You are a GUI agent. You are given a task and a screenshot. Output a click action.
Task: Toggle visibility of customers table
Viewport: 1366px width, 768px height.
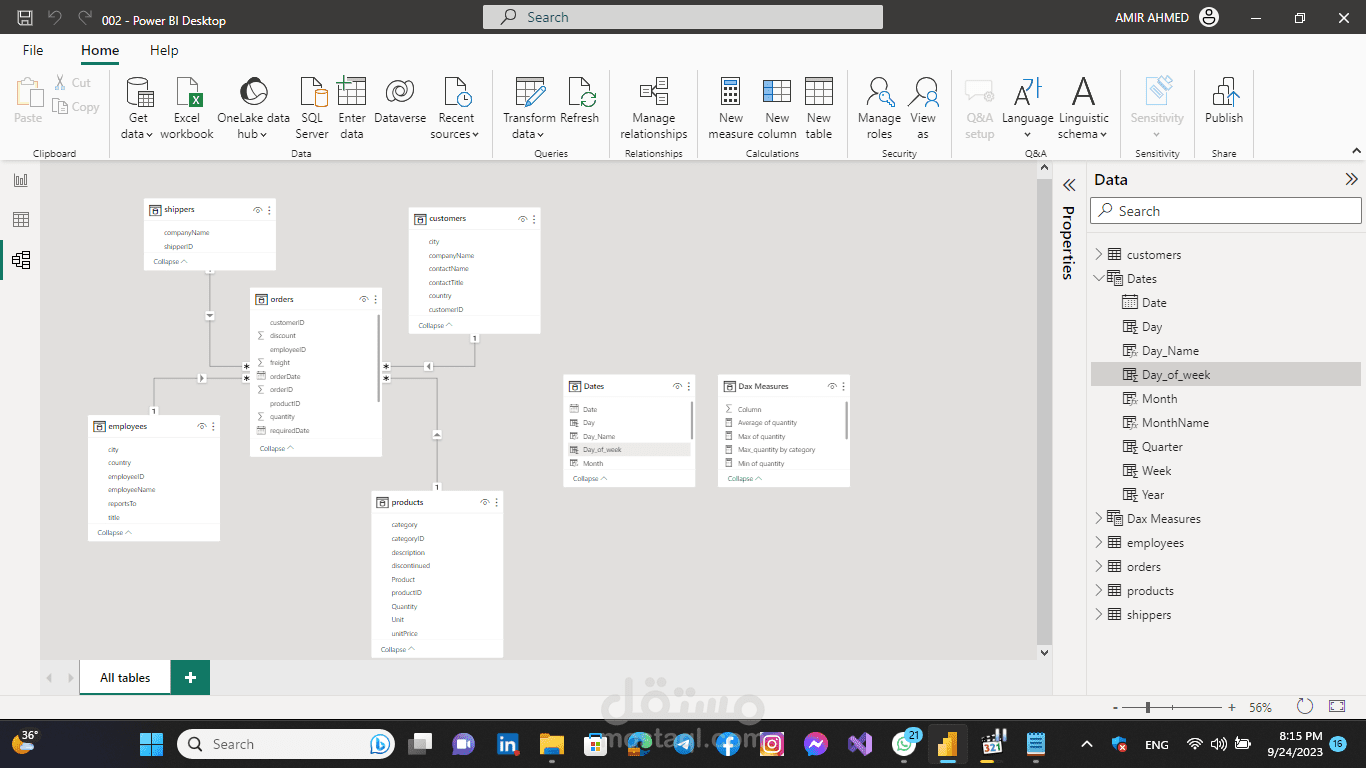click(522, 219)
